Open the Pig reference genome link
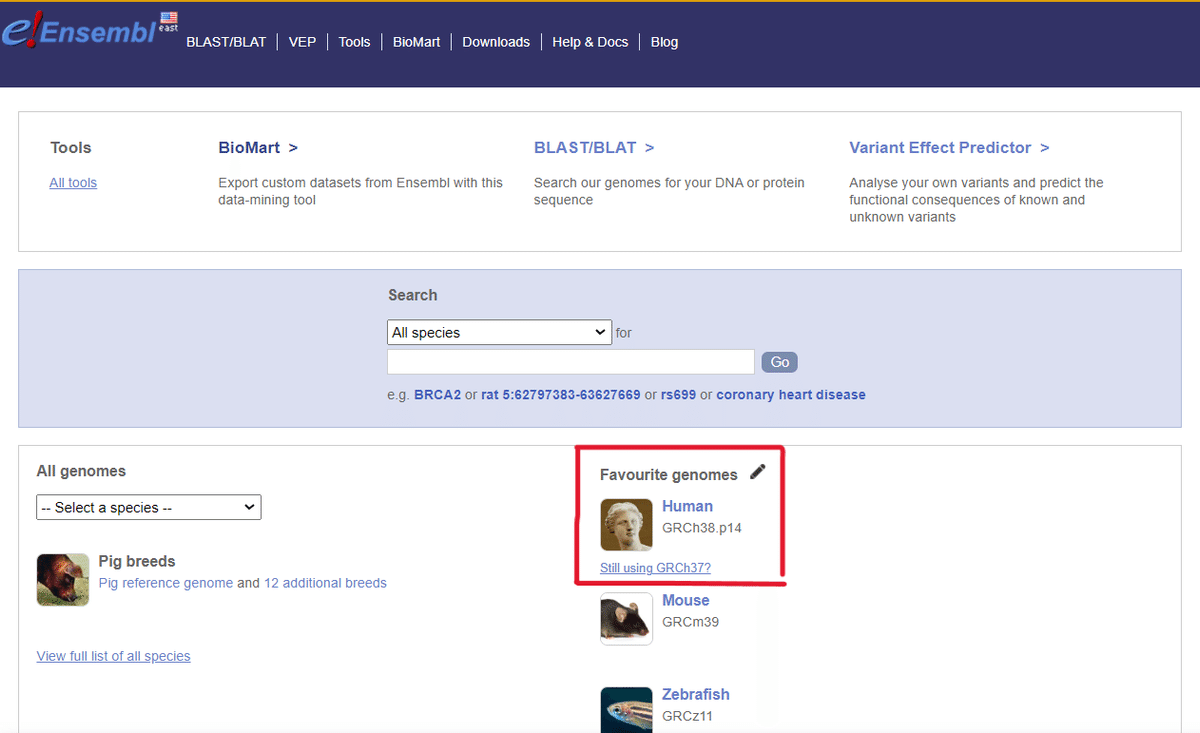 (x=166, y=583)
